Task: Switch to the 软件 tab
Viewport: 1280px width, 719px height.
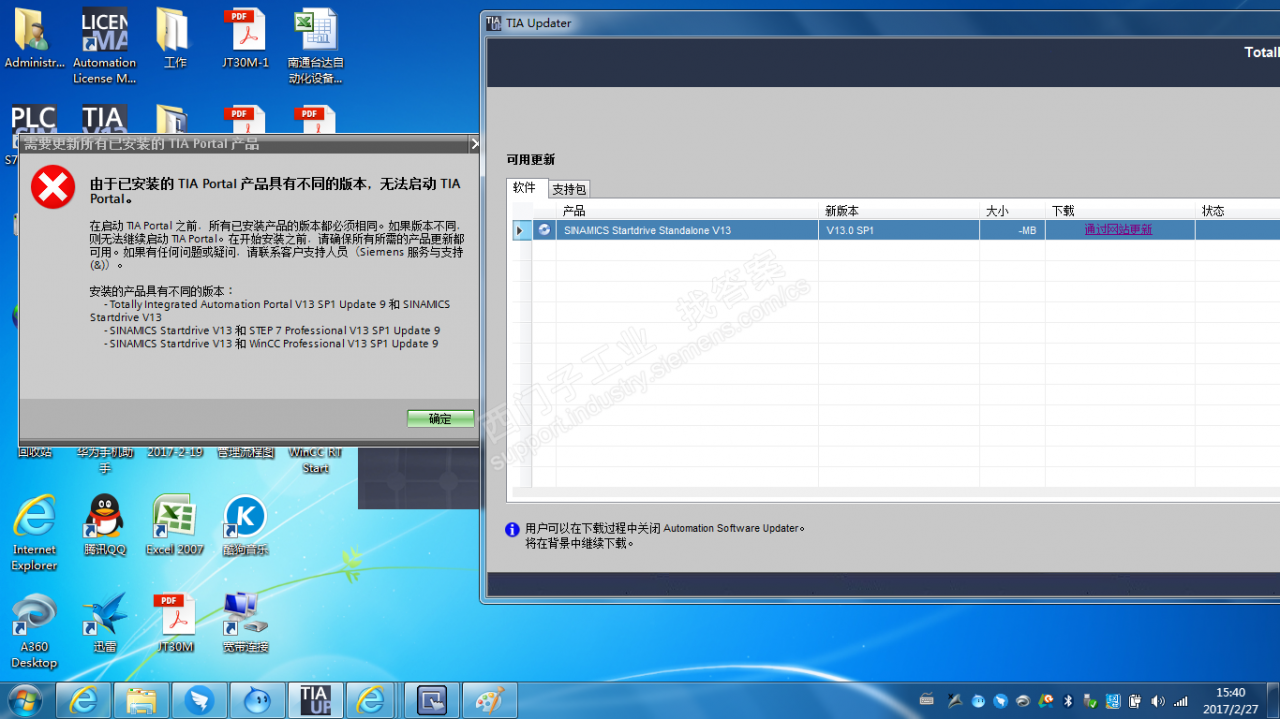Action: pyautogui.click(x=526, y=188)
